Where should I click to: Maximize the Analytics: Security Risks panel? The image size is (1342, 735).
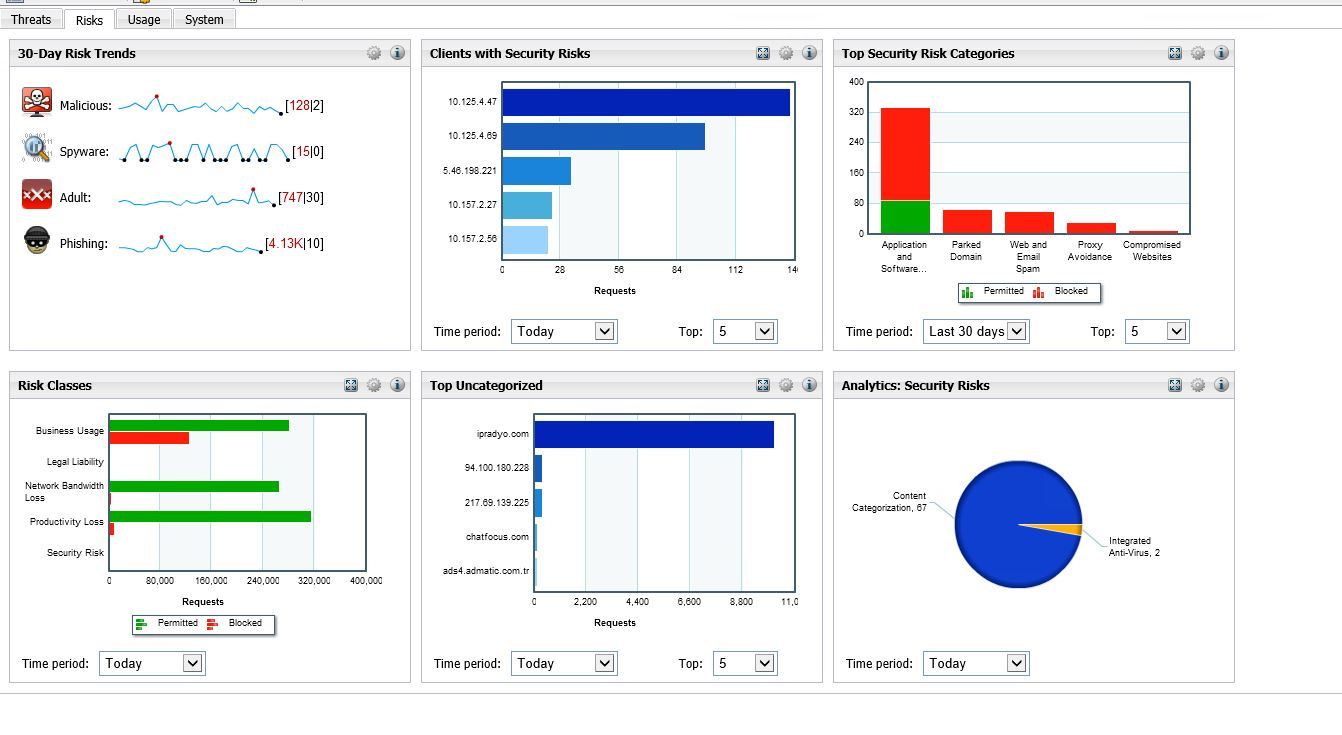coord(1175,385)
